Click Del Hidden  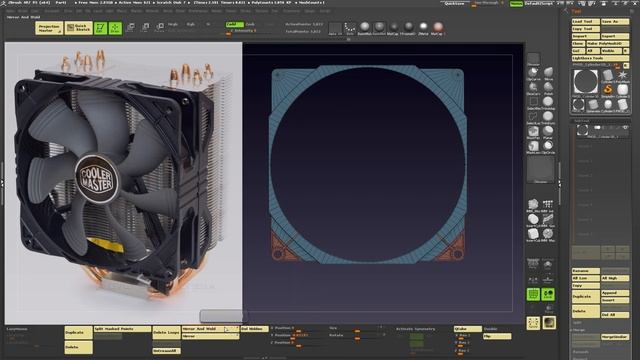(x=255, y=329)
